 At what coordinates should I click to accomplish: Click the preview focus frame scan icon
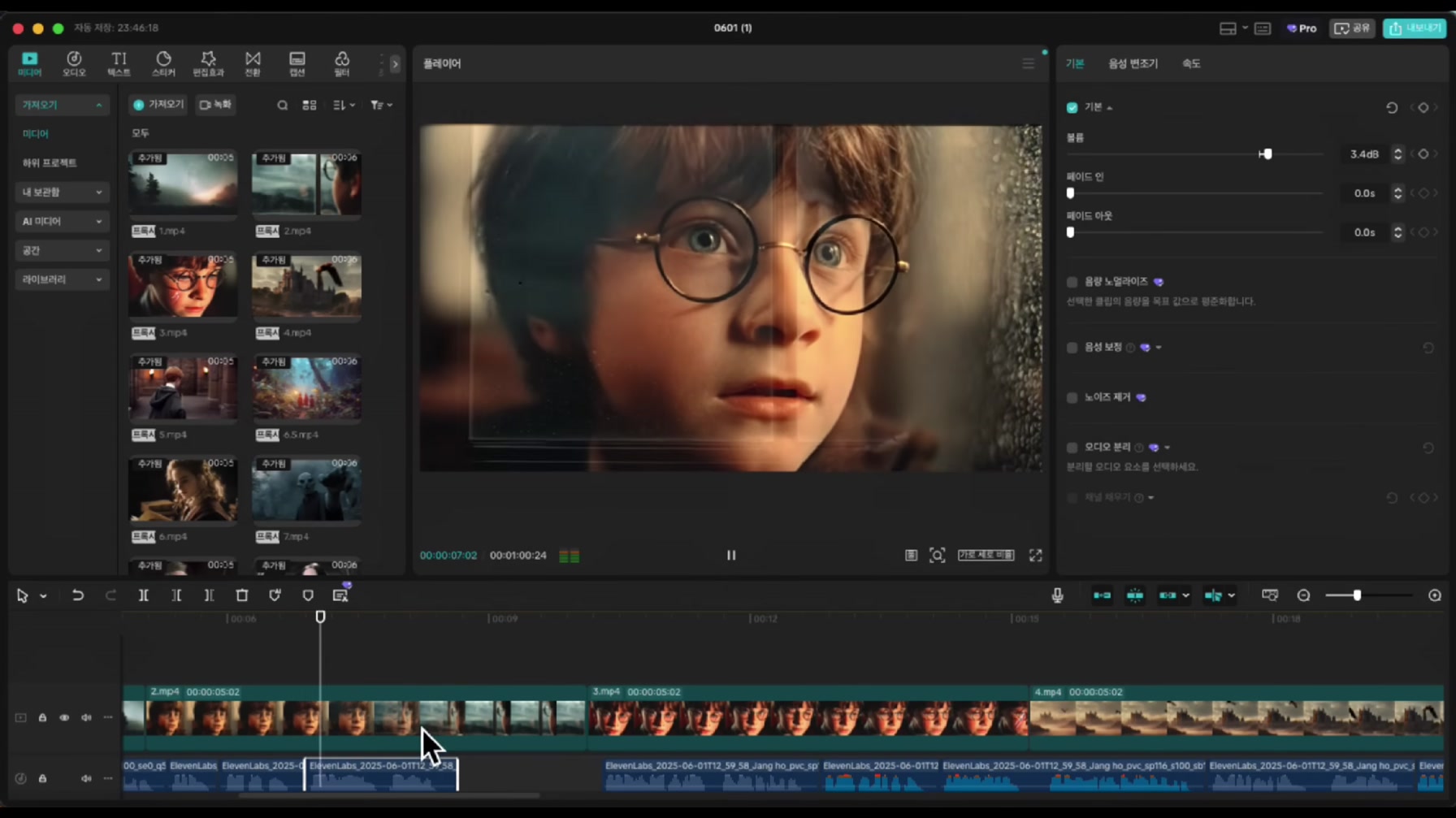pos(937,555)
